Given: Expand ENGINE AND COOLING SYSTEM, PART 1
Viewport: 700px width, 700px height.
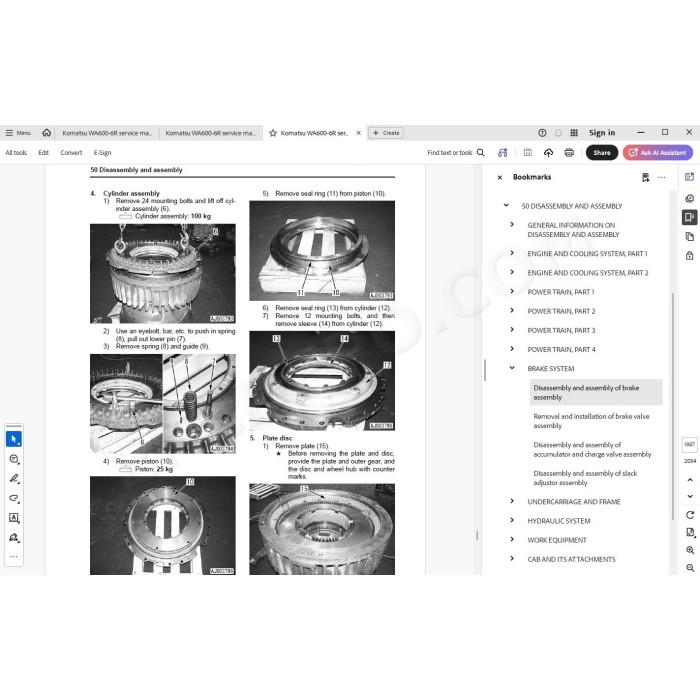Looking at the screenshot, I should pos(512,253).
